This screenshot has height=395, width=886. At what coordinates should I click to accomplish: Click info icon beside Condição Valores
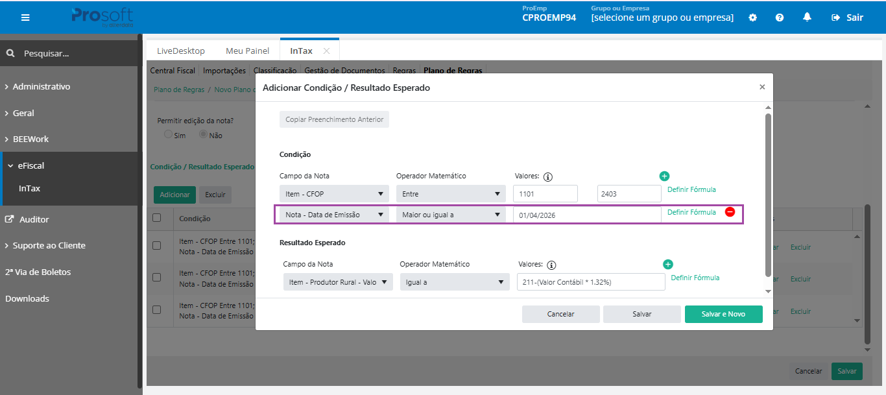click(548, 177)
